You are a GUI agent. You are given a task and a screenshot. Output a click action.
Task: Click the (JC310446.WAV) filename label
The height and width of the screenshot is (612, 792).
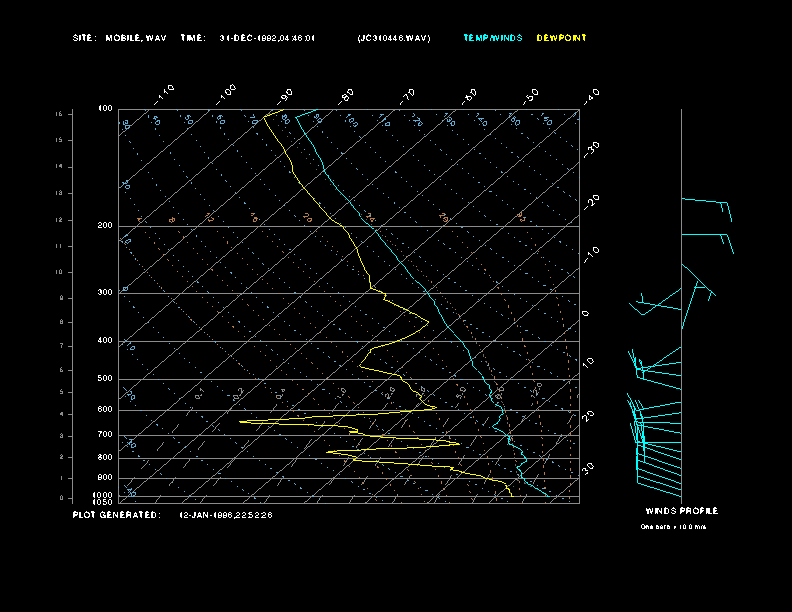pos(393,38)
